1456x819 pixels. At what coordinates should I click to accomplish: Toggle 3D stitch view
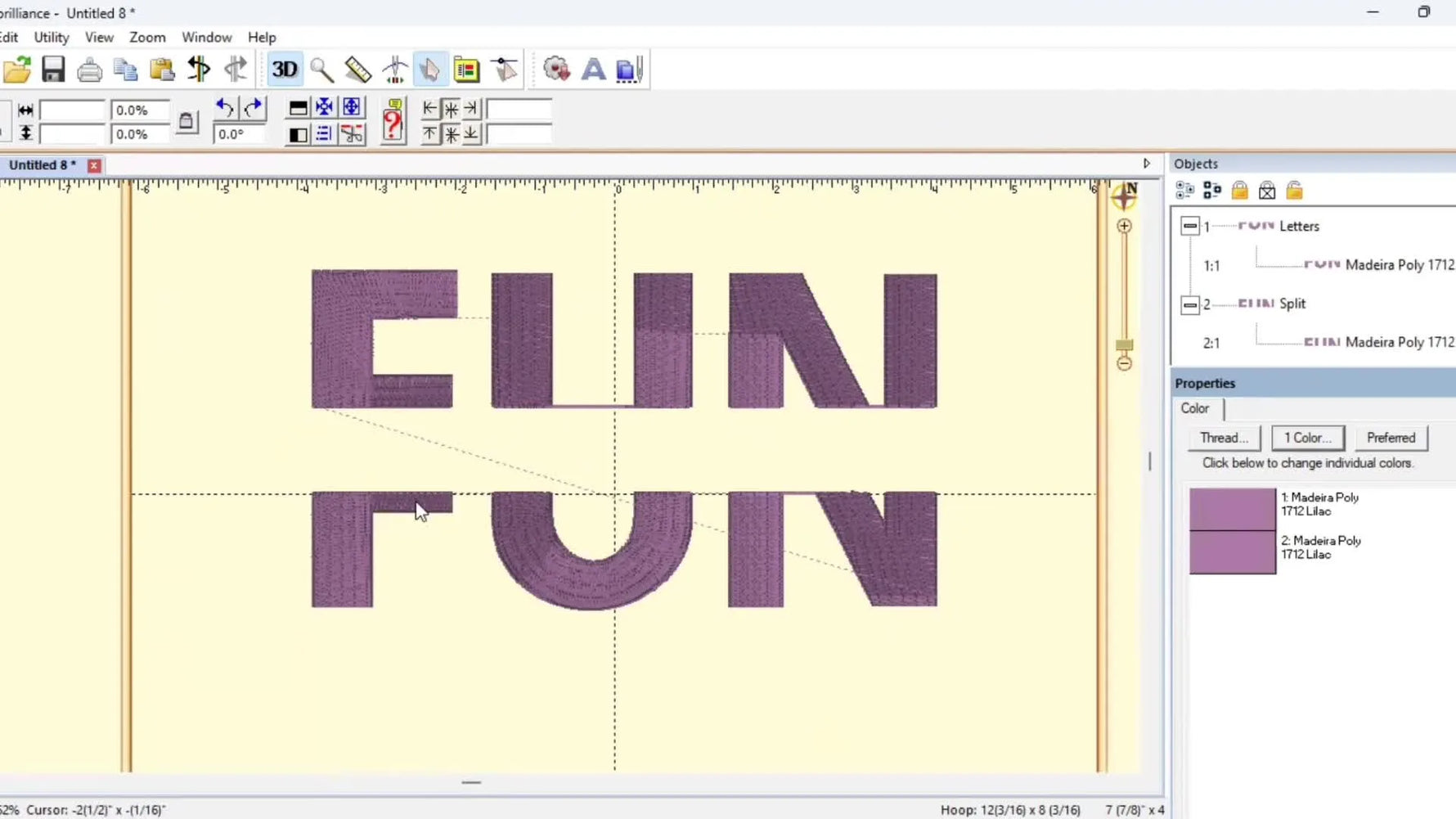click(285, 70)
